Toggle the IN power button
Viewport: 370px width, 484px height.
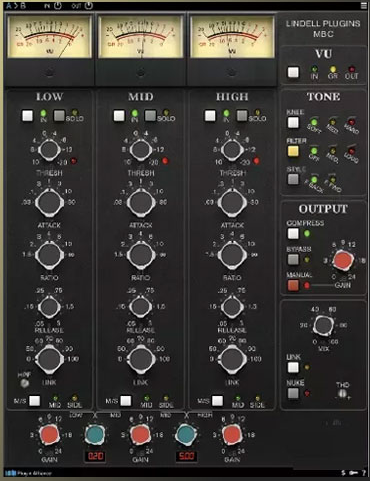pos(58,6)
